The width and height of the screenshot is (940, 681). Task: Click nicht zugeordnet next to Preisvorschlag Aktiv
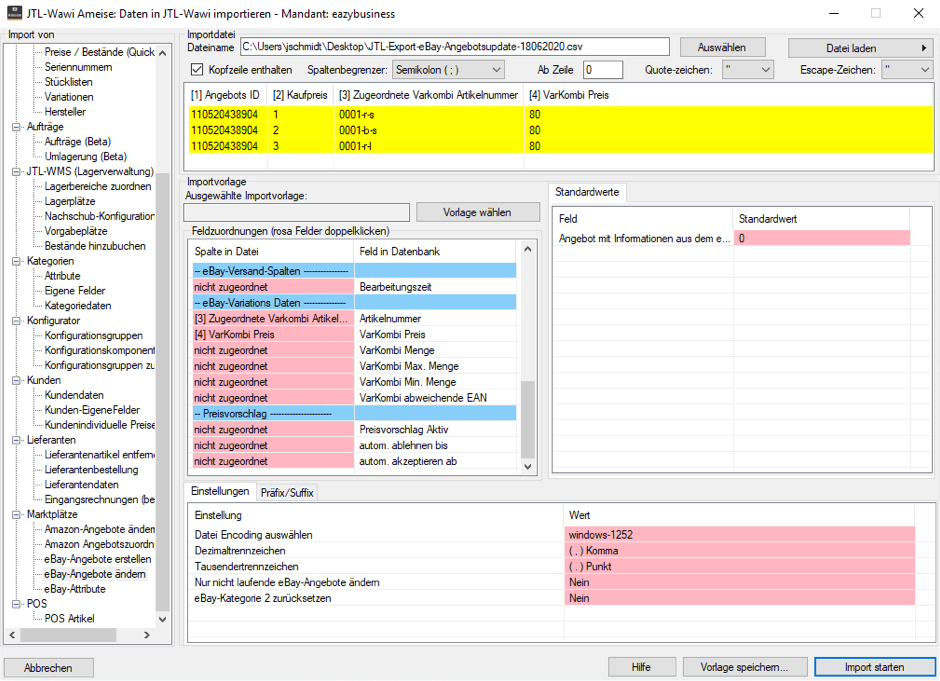pos(273,430)
